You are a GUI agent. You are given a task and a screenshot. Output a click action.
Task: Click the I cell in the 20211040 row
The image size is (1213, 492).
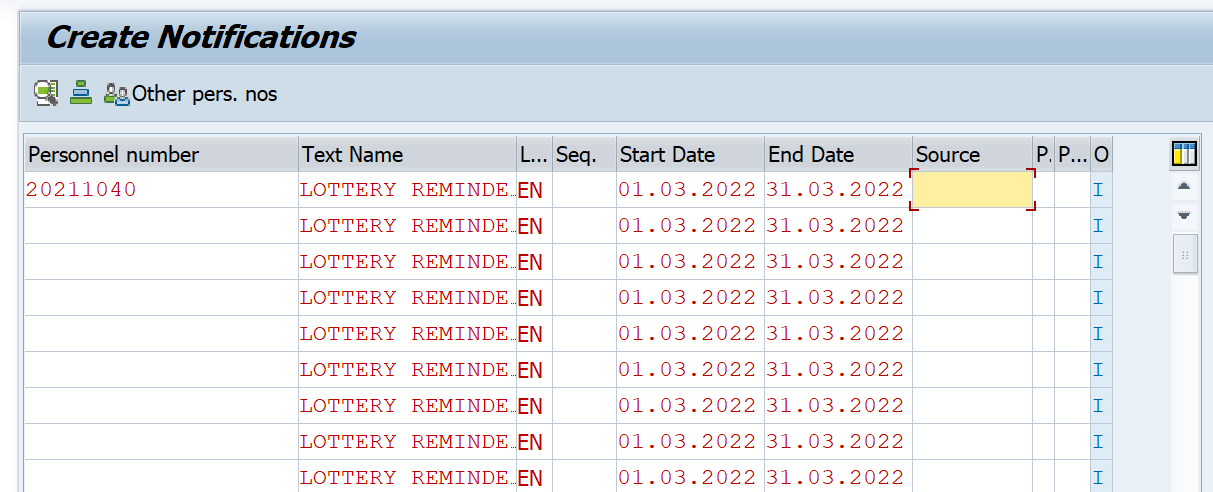pos(1101,190)
